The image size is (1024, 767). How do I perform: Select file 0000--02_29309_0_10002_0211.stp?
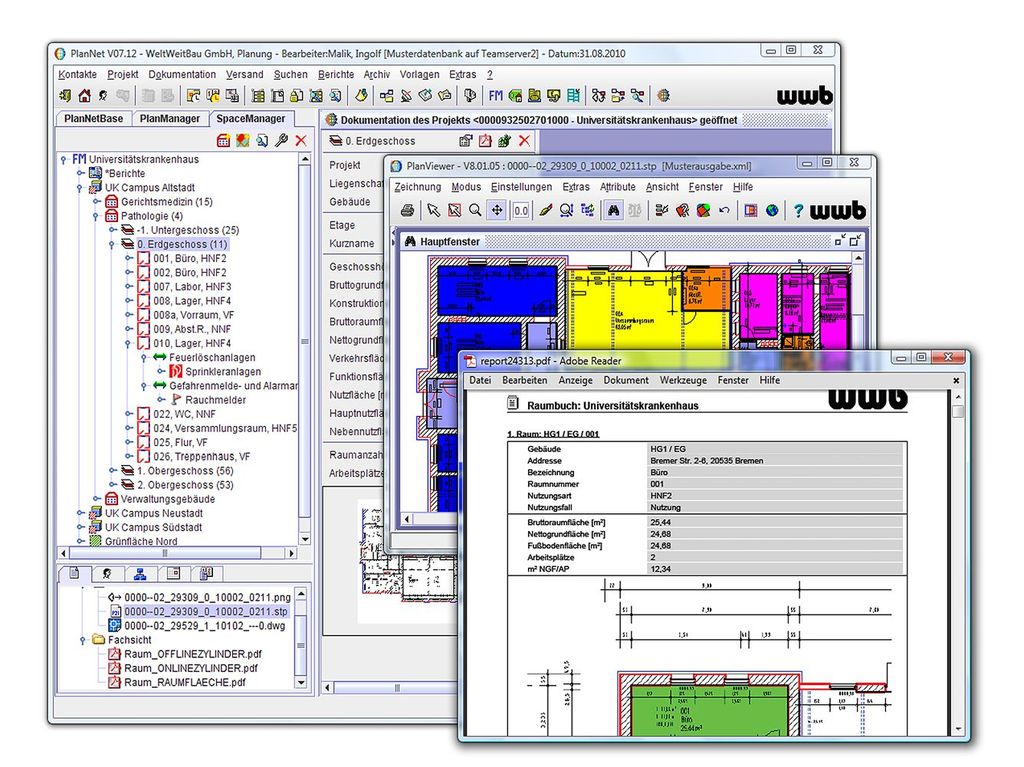[206, 612]
